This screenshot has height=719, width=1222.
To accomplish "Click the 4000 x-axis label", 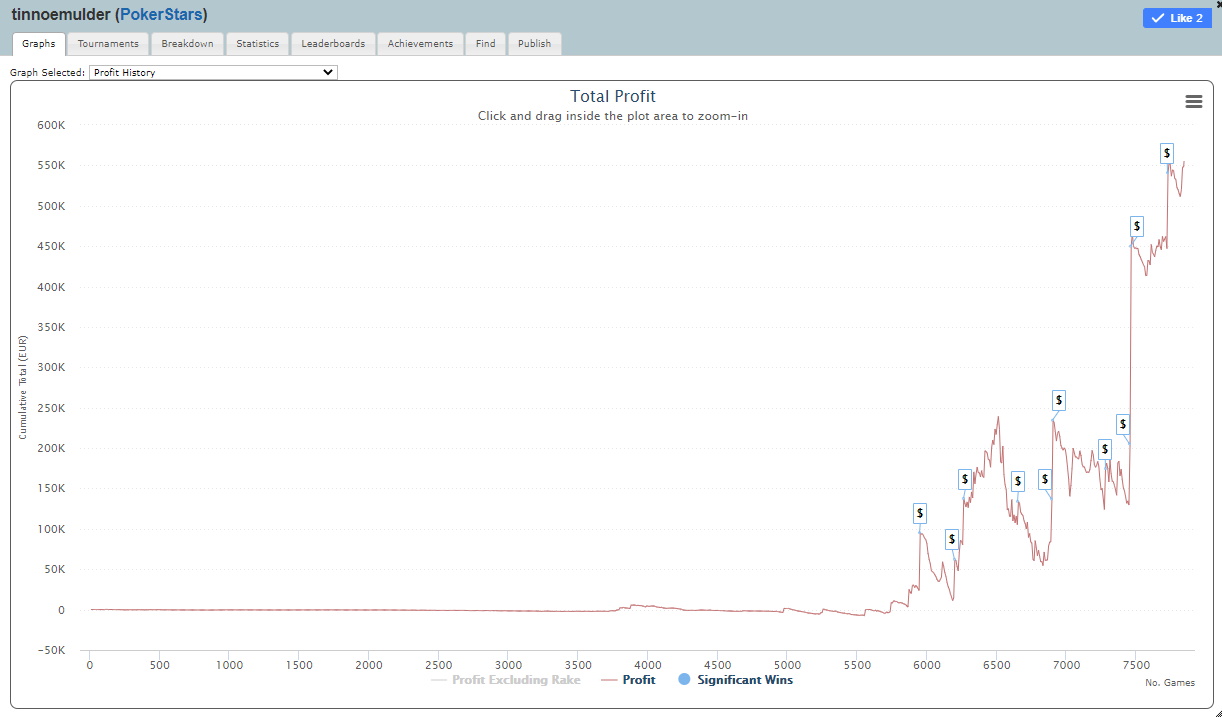I will (648, 665).
